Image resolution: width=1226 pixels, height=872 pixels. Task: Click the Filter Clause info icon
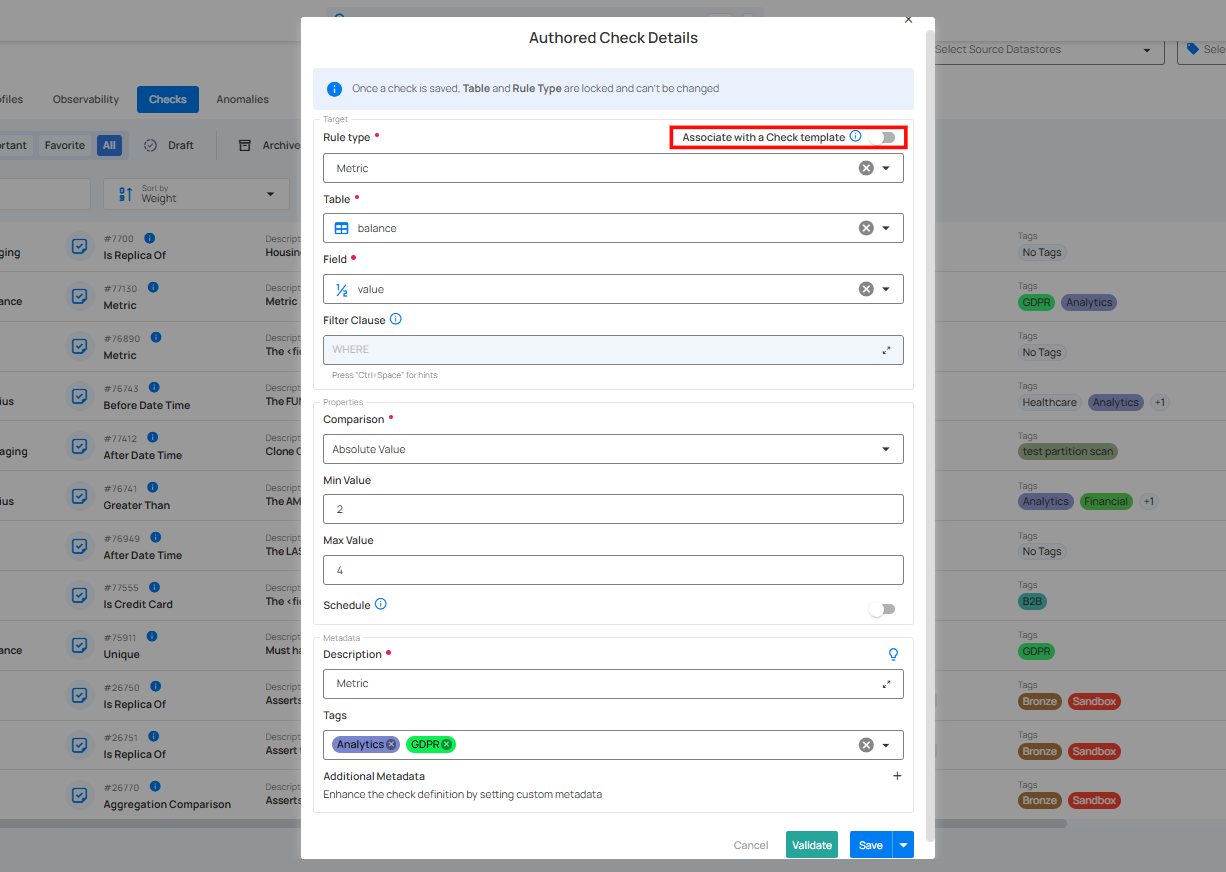(x=396, y=319)
